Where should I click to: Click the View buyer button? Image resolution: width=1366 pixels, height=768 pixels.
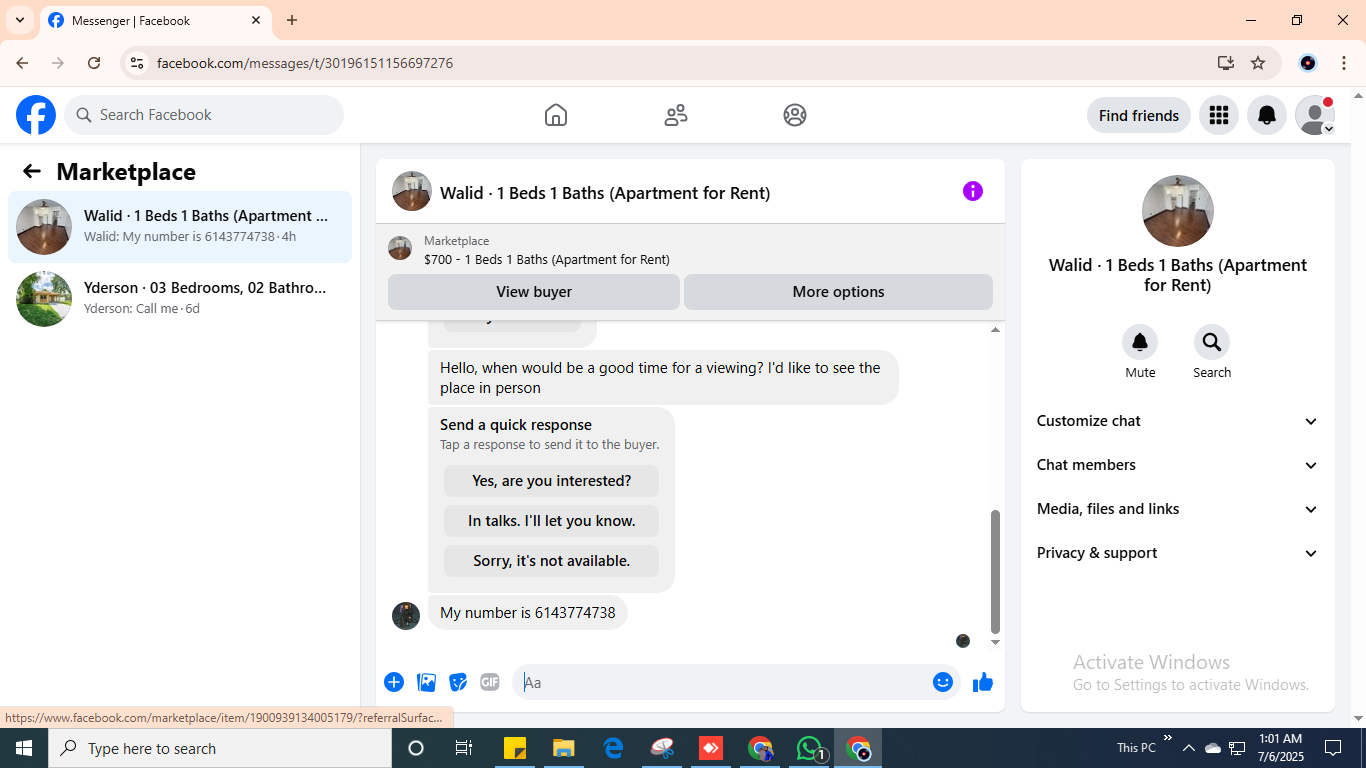click(534, 292)
